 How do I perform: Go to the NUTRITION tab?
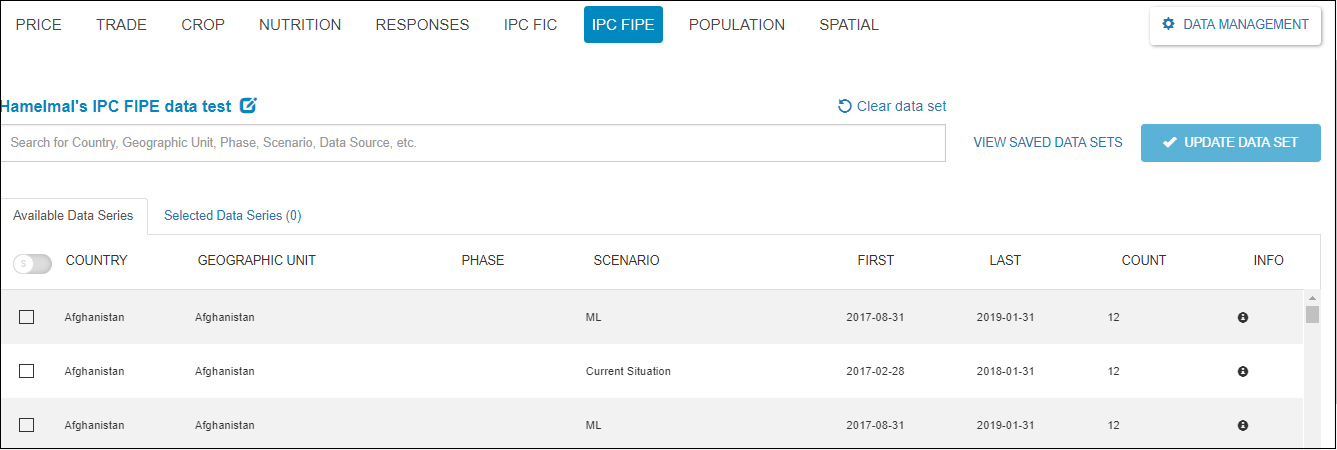click(300, 25)
